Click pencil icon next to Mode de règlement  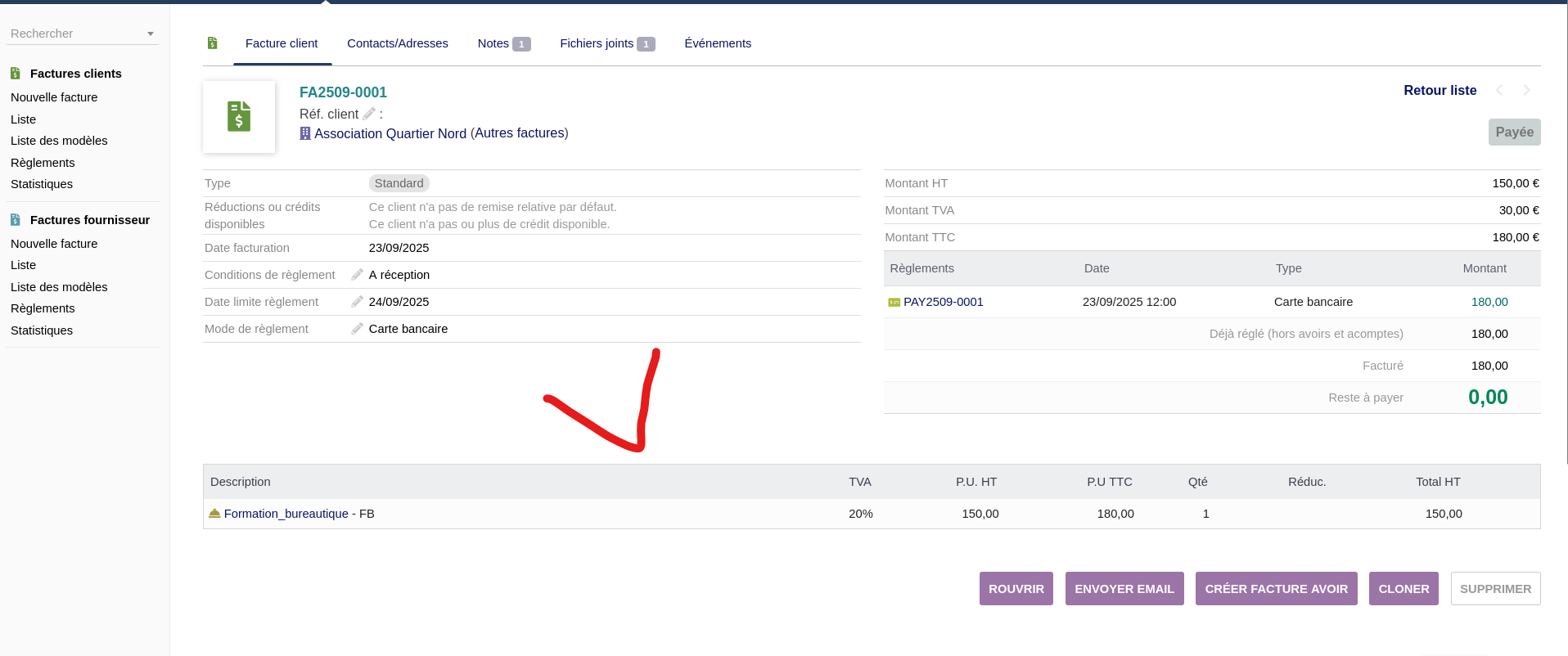357,329
